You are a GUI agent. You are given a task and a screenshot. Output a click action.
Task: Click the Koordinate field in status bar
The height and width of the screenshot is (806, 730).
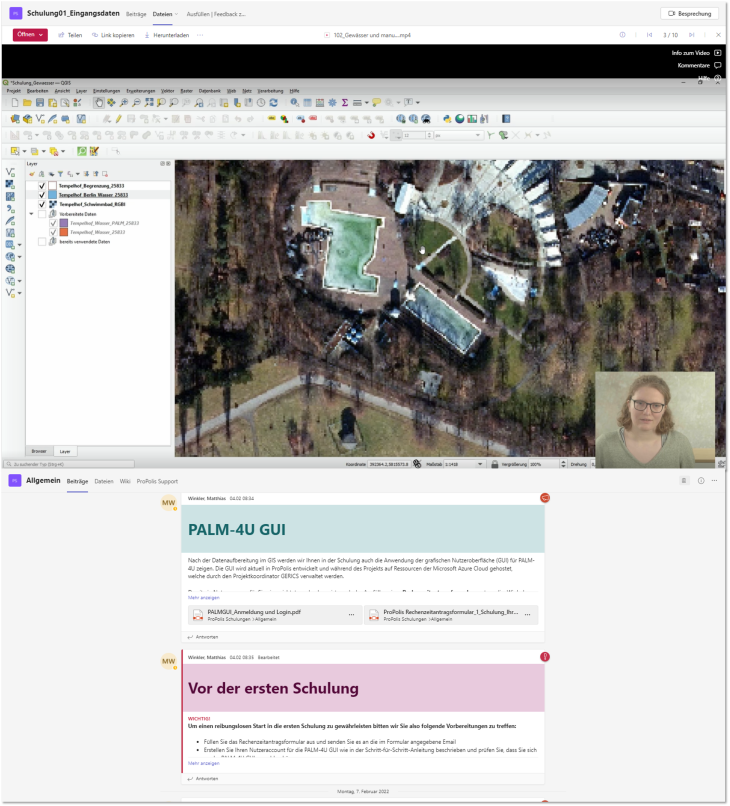pyautogui.click(x=389, y=465)
